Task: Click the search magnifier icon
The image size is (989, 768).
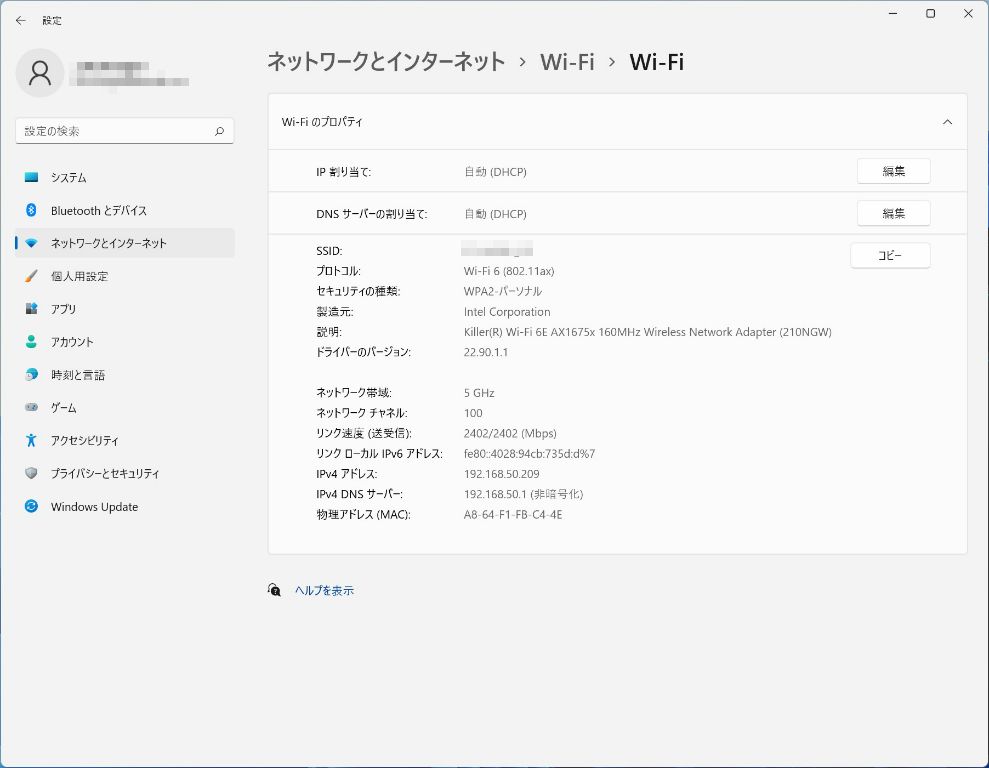Action: click(x=219, y=131)
